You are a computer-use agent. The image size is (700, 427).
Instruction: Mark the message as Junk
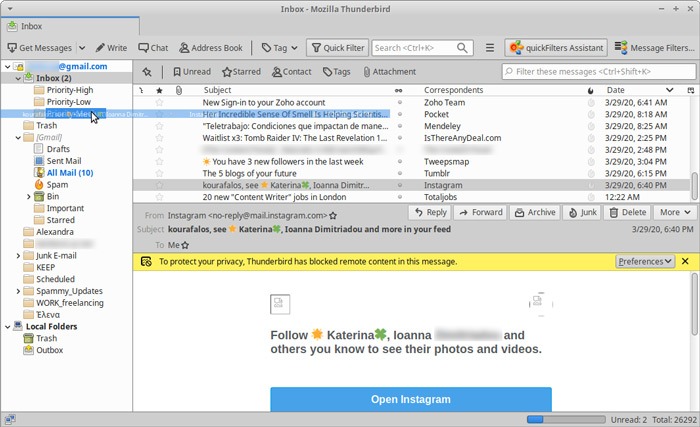pyautogui.click(x=582, y=213)
